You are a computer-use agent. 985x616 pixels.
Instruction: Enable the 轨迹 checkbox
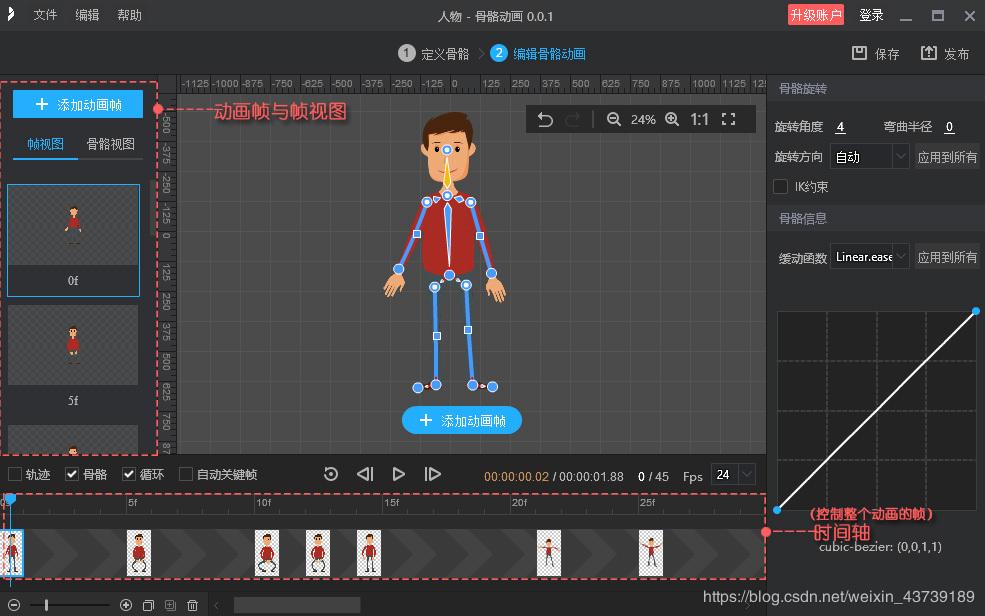click(x=15, y=474)
